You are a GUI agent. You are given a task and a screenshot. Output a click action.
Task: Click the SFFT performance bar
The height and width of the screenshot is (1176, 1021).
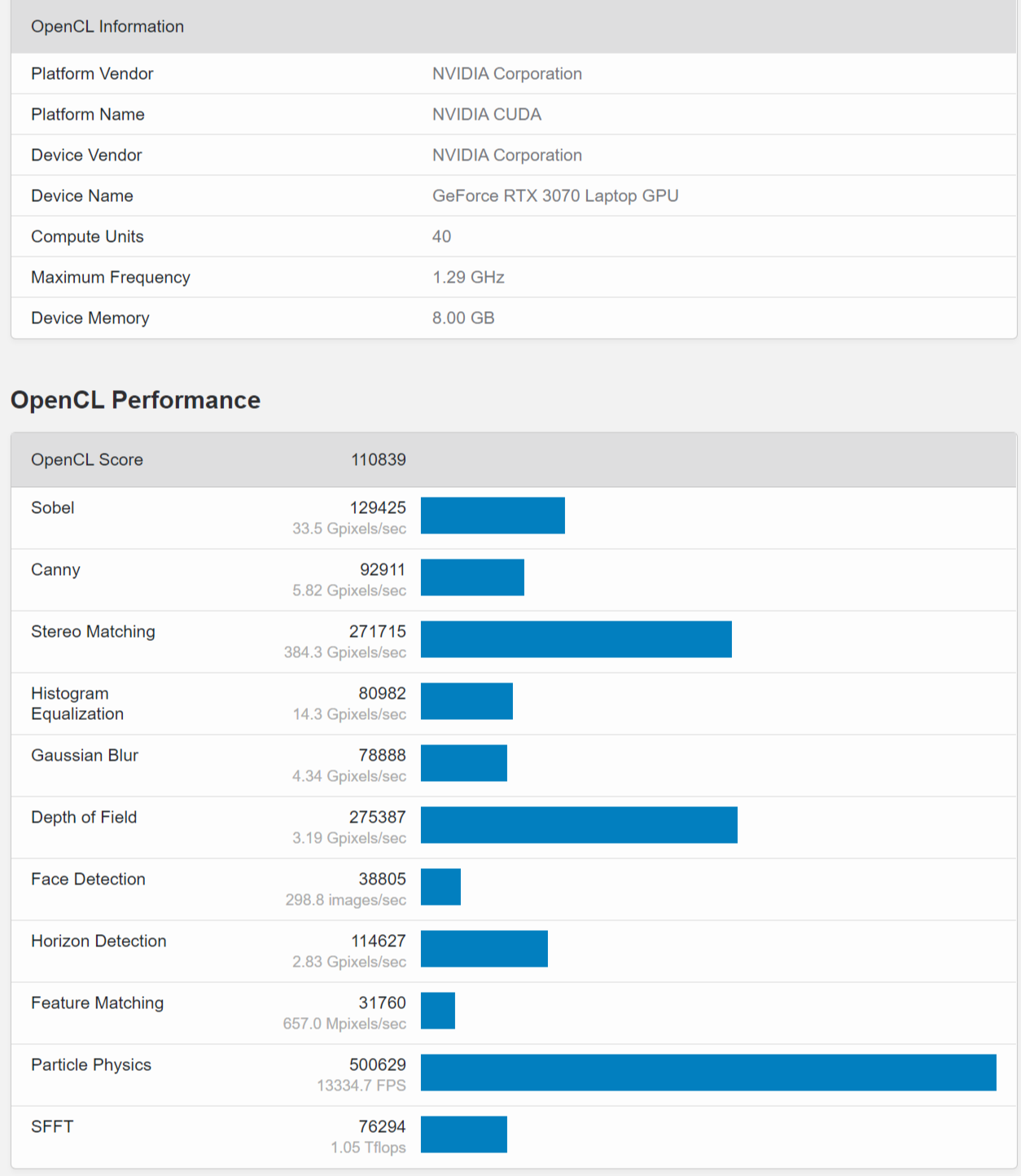(x=464, y=1134)
